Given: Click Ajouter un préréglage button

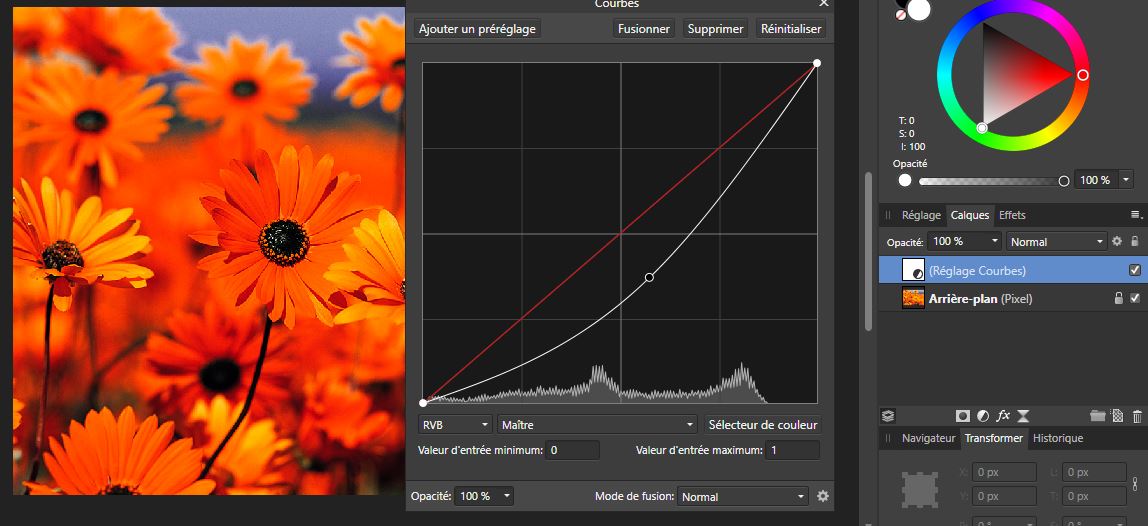Looking at the screenshot, I should pyautogui.click(x=477, y=29).
